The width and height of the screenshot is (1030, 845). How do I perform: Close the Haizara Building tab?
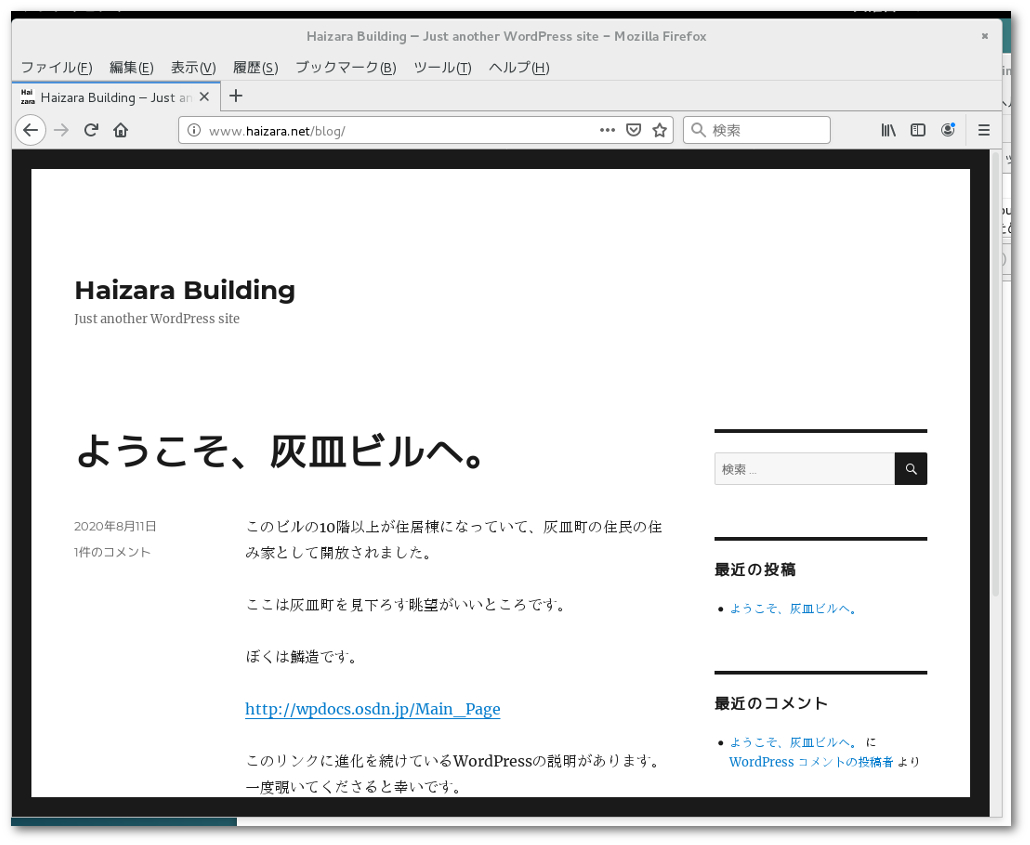click(204, 97)
